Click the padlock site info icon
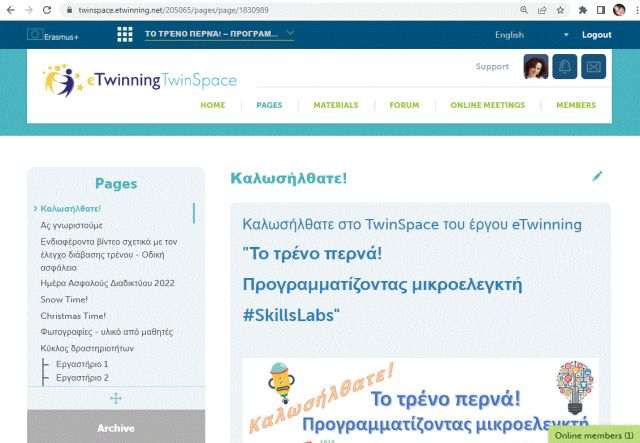This screenshot has height=443, width=640. [69, 10]
